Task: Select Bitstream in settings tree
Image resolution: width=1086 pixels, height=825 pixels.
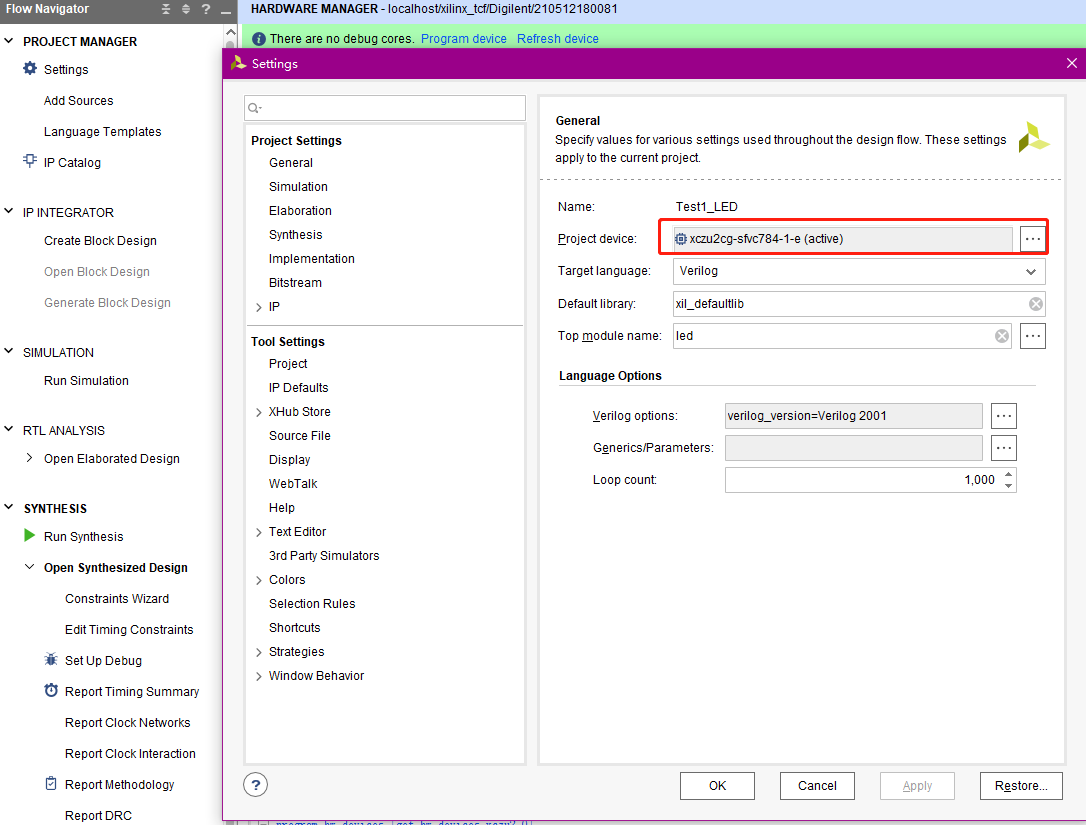Action: click(295, 283)
